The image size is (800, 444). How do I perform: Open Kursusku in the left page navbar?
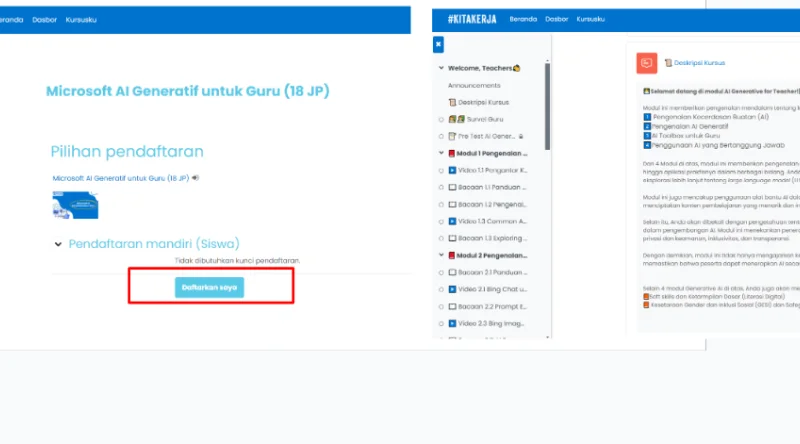click(x=81, y=20)
